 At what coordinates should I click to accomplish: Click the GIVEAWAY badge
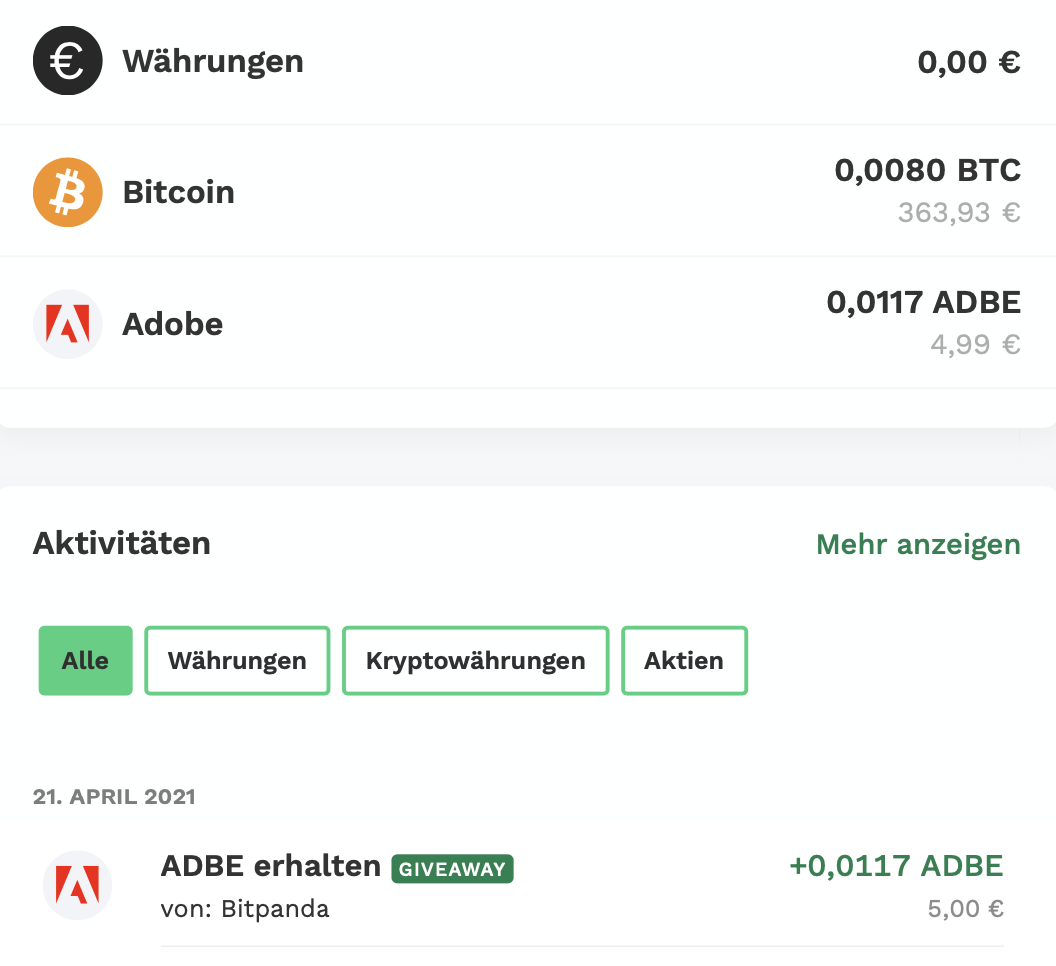click(452, 868)
